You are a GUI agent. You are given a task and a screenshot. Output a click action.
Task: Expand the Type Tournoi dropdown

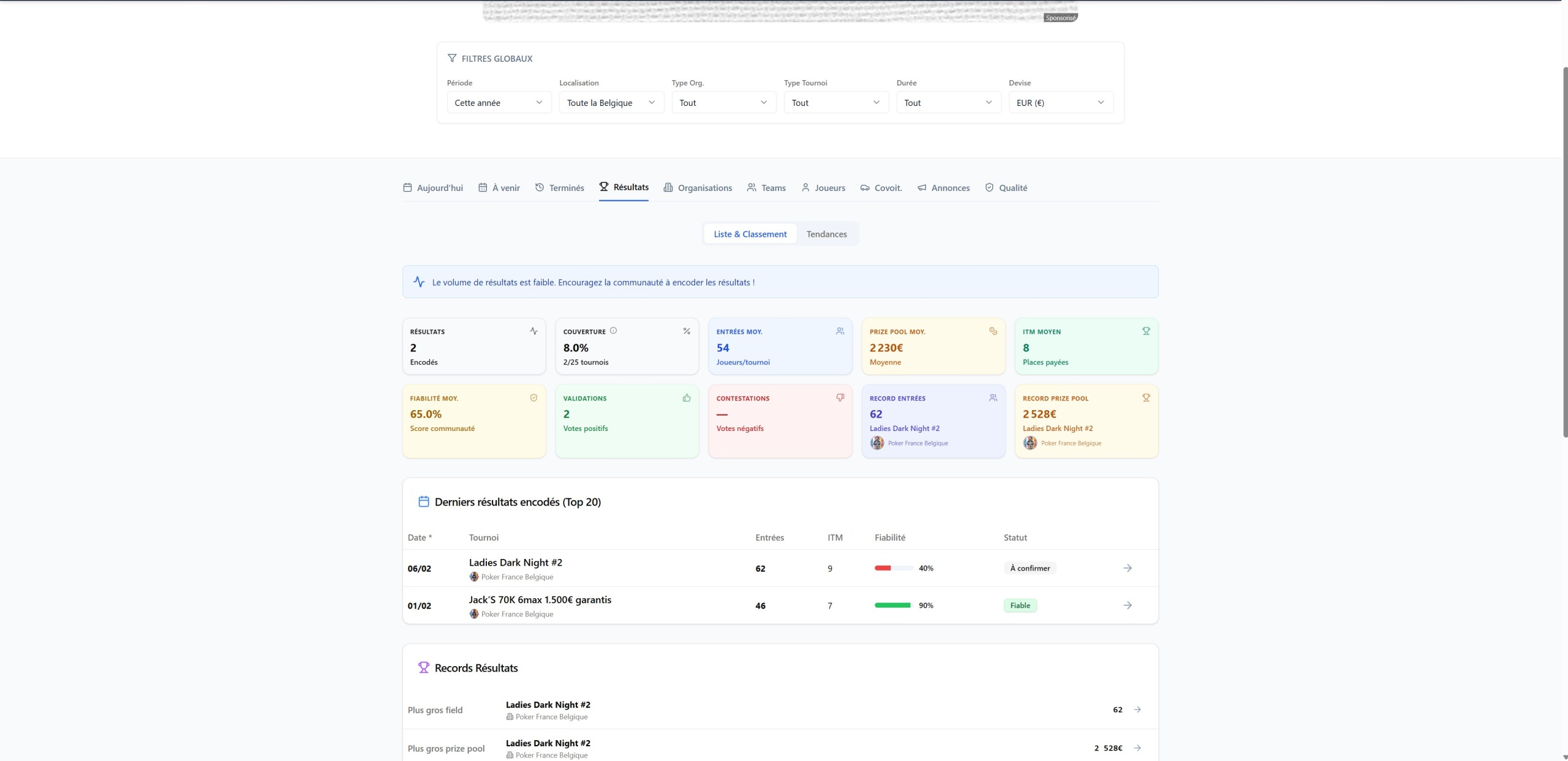coord(835,103)
